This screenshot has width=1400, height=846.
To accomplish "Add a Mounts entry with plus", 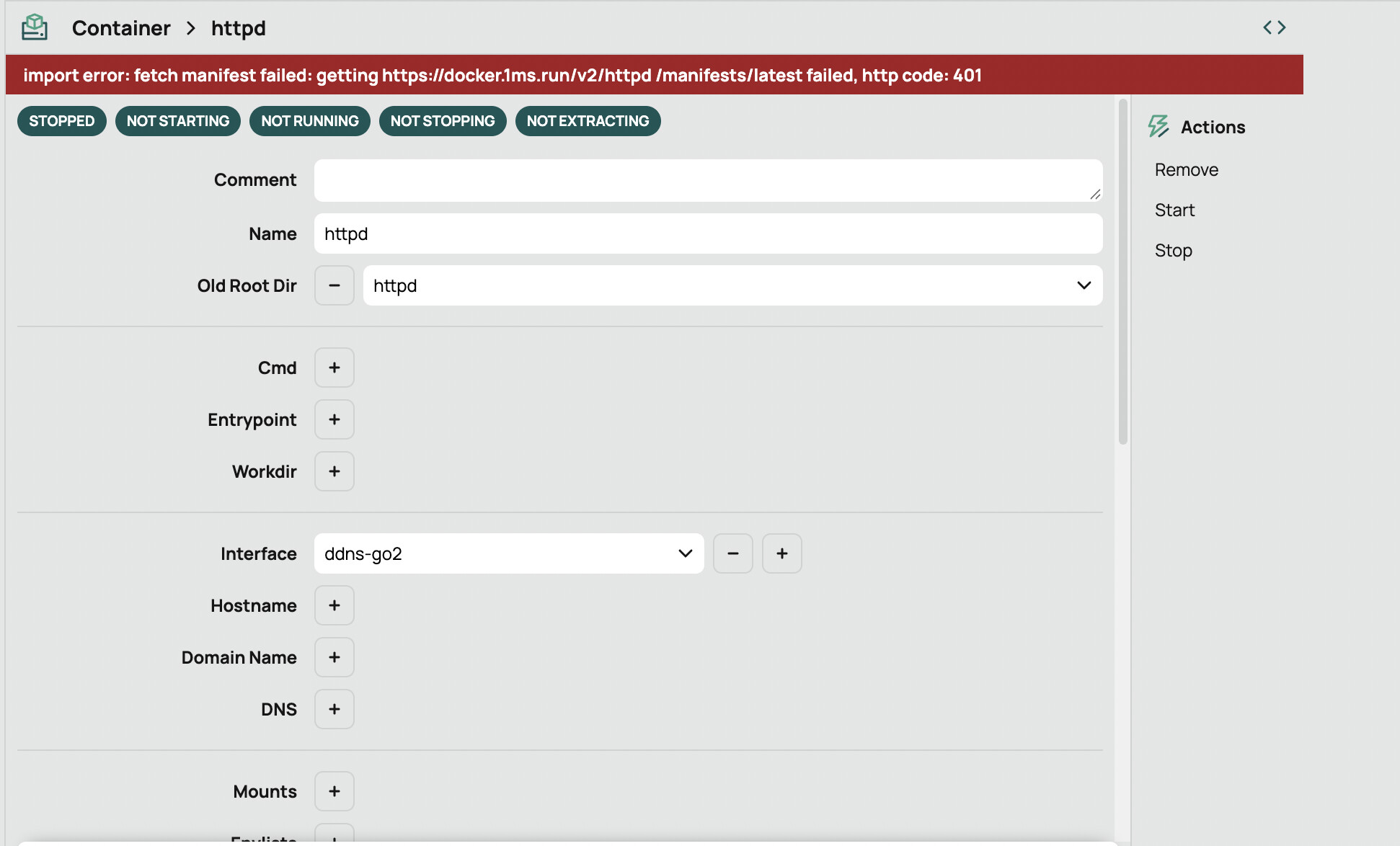I will pos(335,791).
